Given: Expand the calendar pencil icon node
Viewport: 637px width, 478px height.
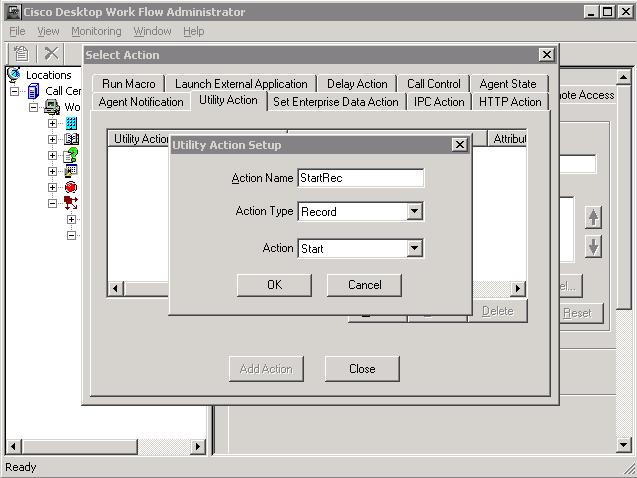Looking at the screenshot, I should [x=52, y=171].
